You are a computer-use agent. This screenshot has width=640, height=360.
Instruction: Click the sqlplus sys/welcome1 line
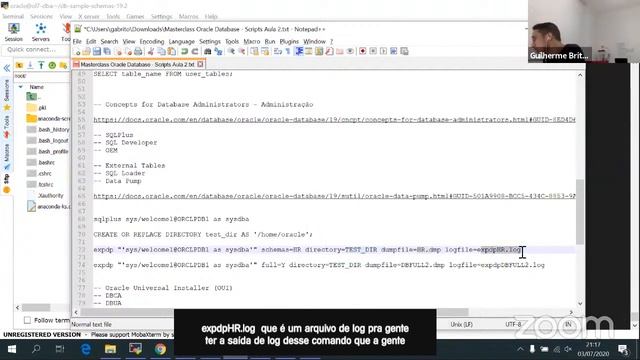pyautogui.click(x=171, y=219)
